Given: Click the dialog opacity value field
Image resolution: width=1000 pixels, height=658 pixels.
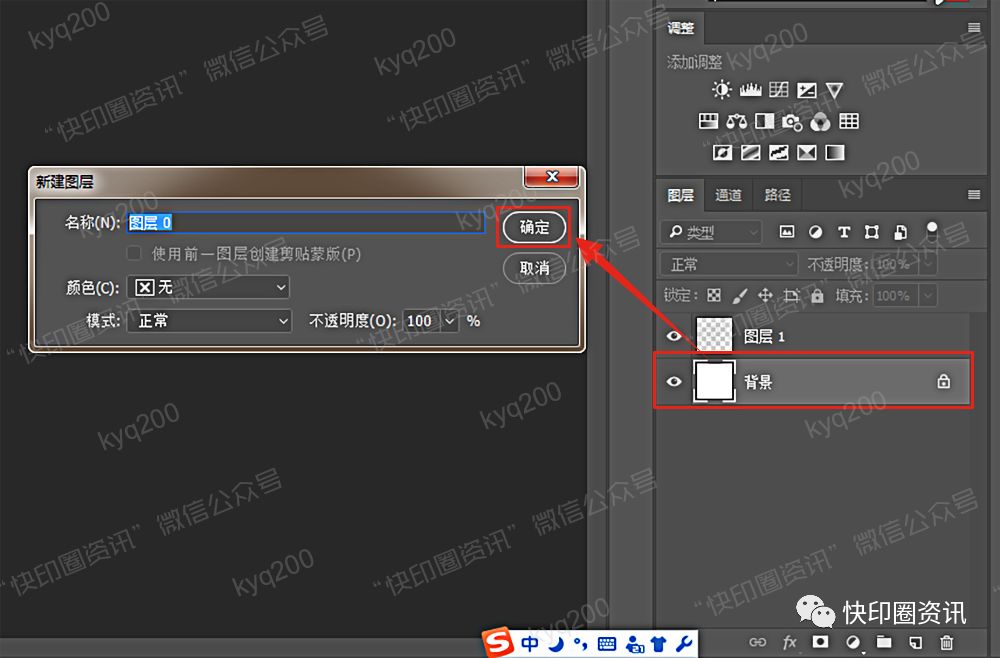Looking at the screenshot, I should point(422,321).
